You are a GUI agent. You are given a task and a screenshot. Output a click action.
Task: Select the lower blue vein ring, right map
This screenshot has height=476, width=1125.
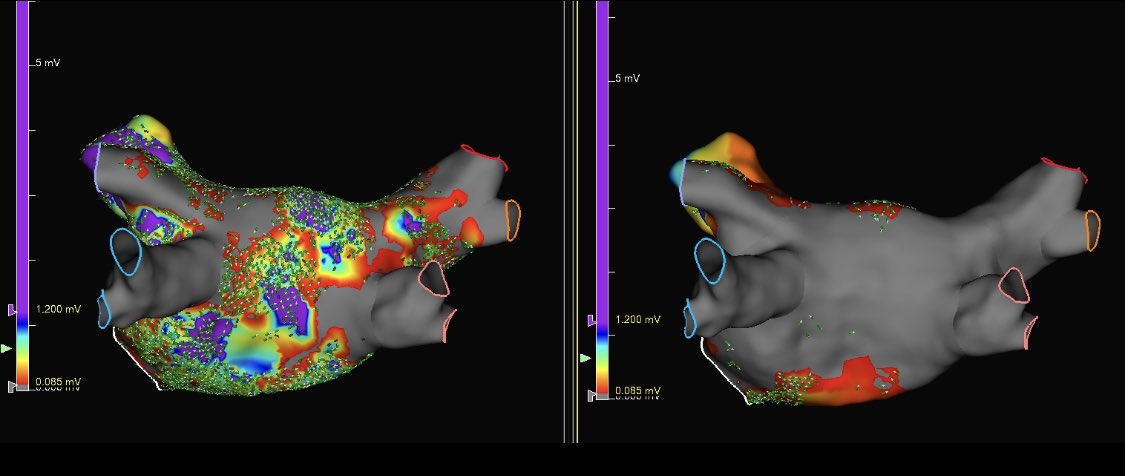point(690,319)
